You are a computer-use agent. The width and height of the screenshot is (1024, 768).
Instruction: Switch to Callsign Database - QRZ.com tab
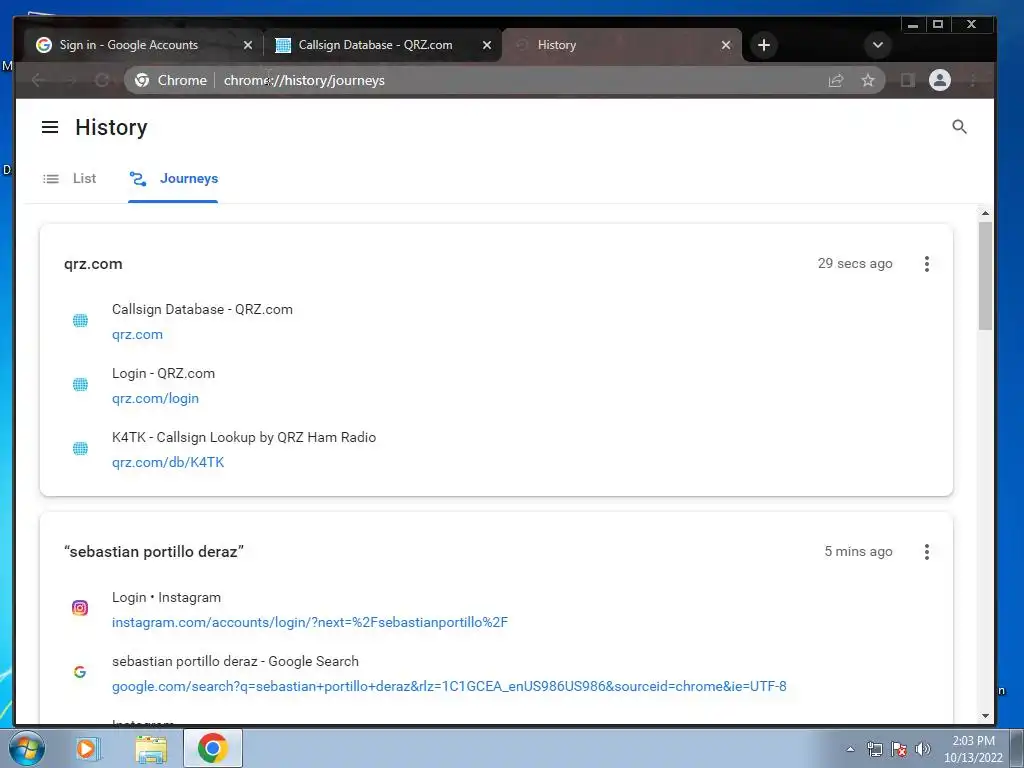coord(383,45)
